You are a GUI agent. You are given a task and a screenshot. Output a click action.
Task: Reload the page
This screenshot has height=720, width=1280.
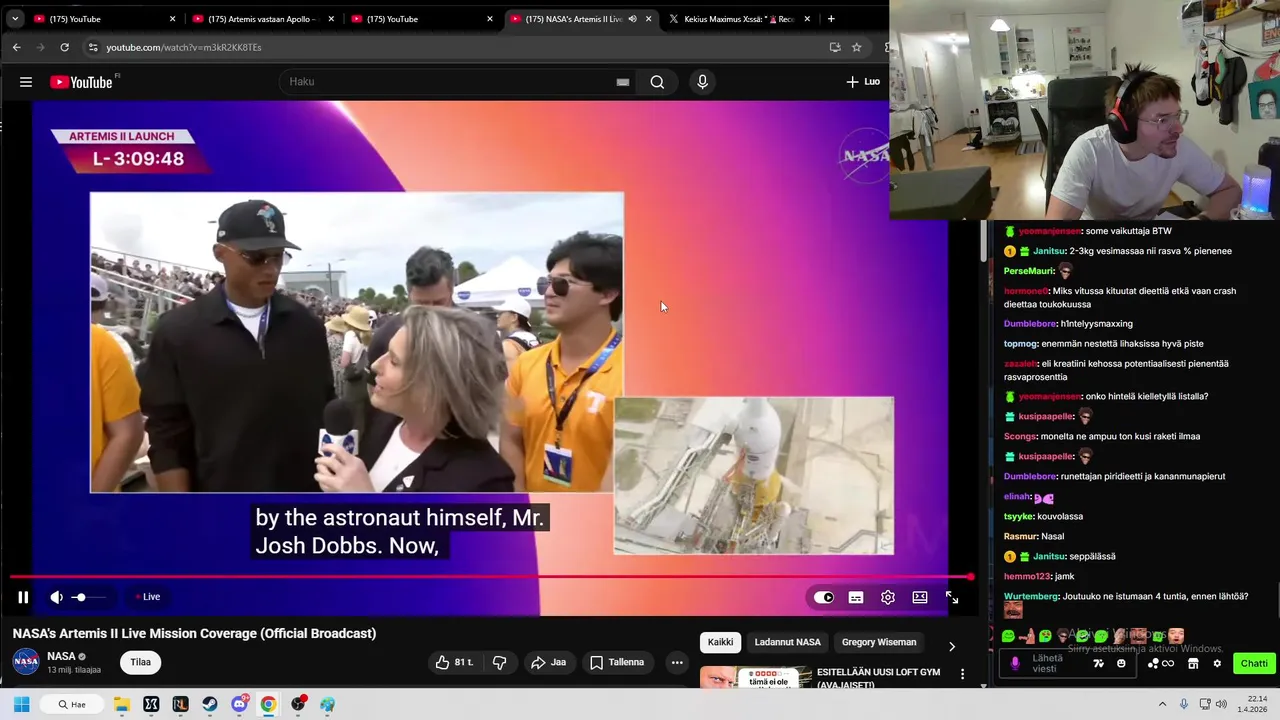click(64, 47)
